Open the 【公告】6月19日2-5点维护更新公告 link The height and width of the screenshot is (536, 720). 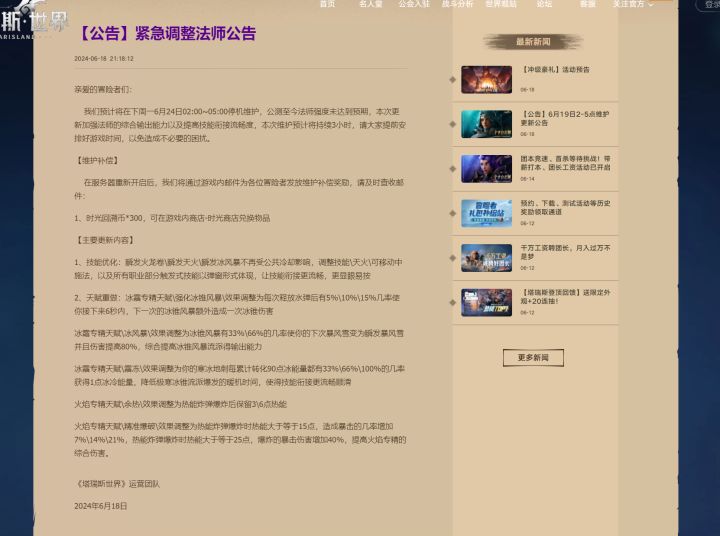(x=565, y=118)
